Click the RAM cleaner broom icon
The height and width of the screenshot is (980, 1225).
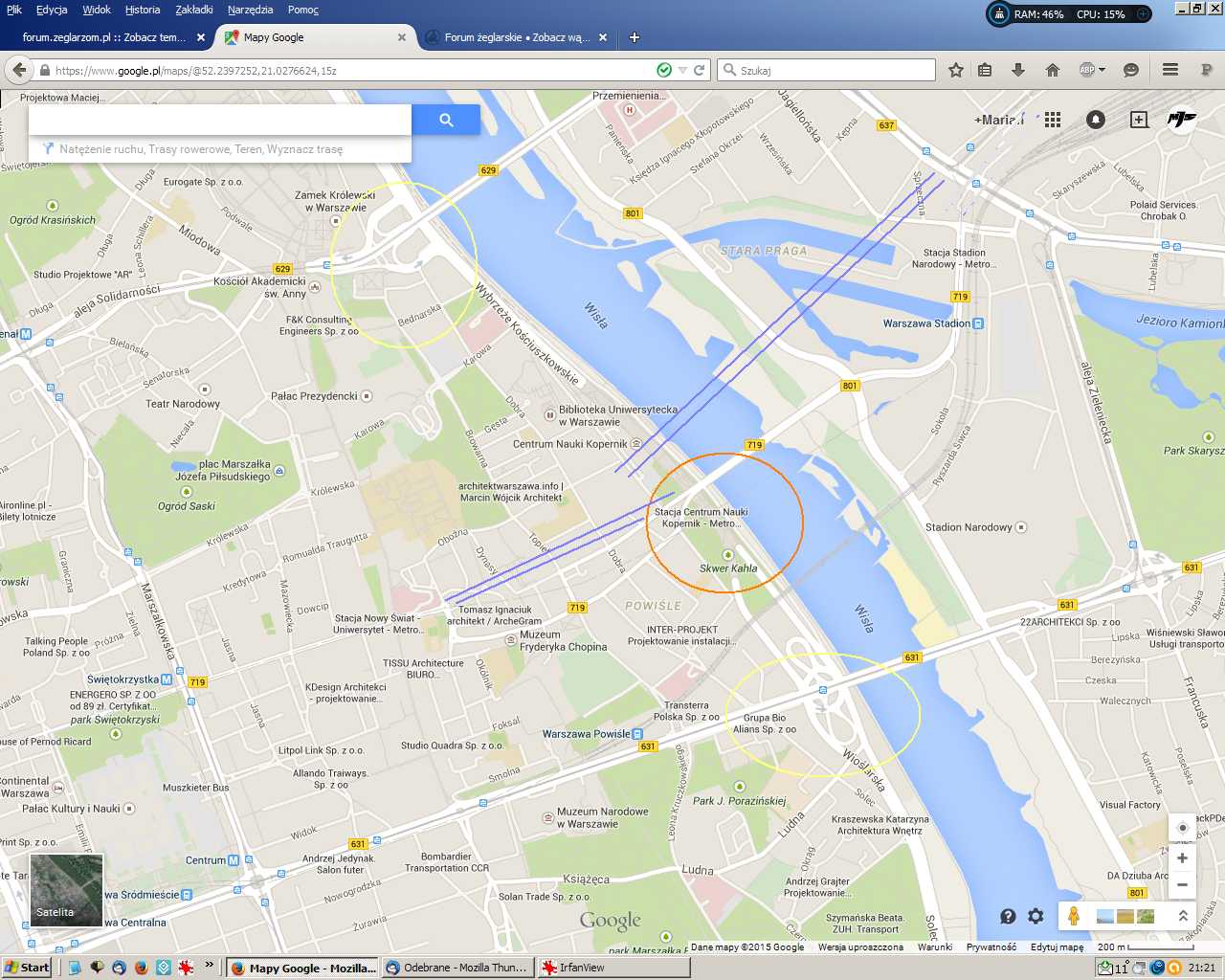(x=999, y=14)
